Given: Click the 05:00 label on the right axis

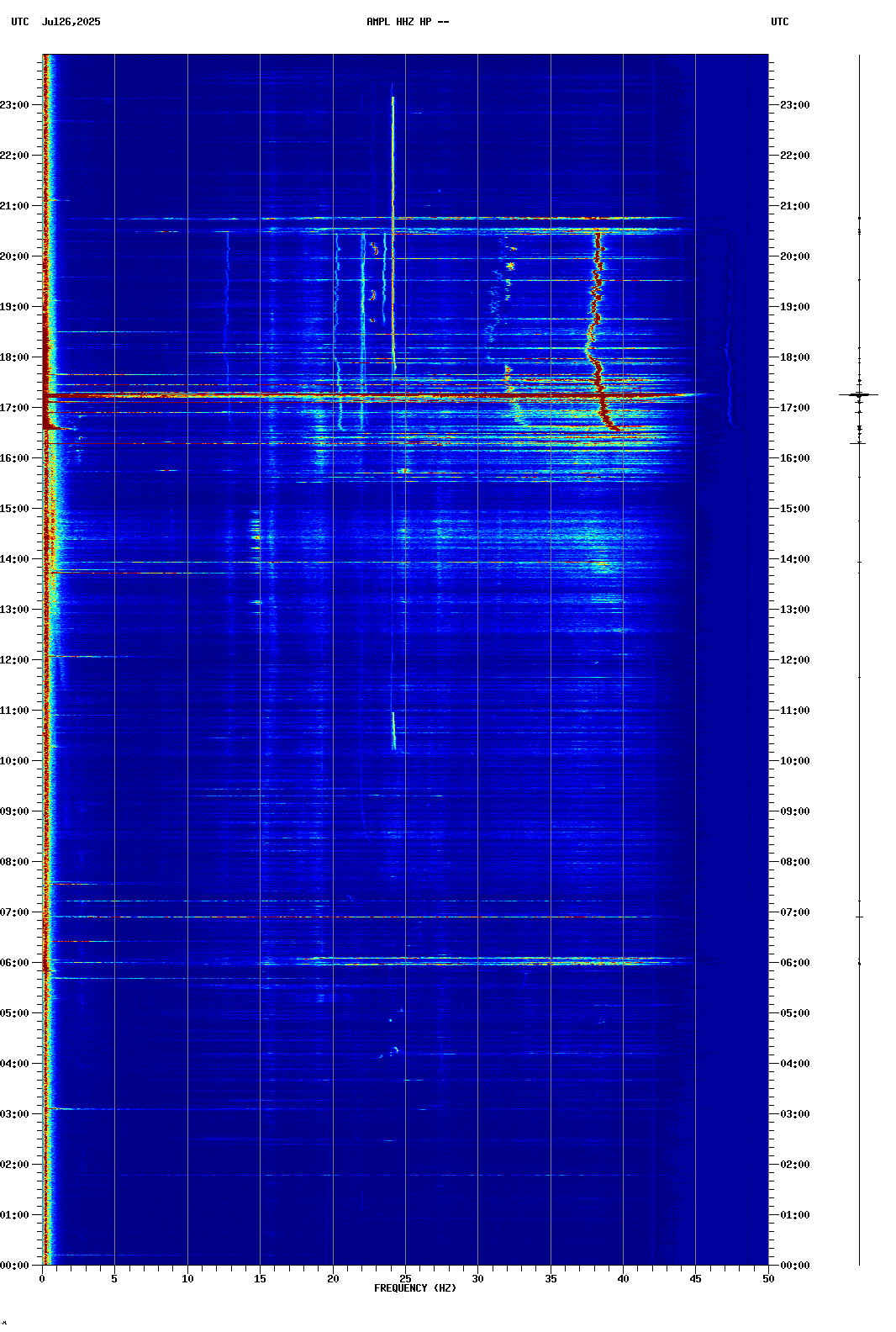Looking at the screenshot, I should (x=795, y=1013).
